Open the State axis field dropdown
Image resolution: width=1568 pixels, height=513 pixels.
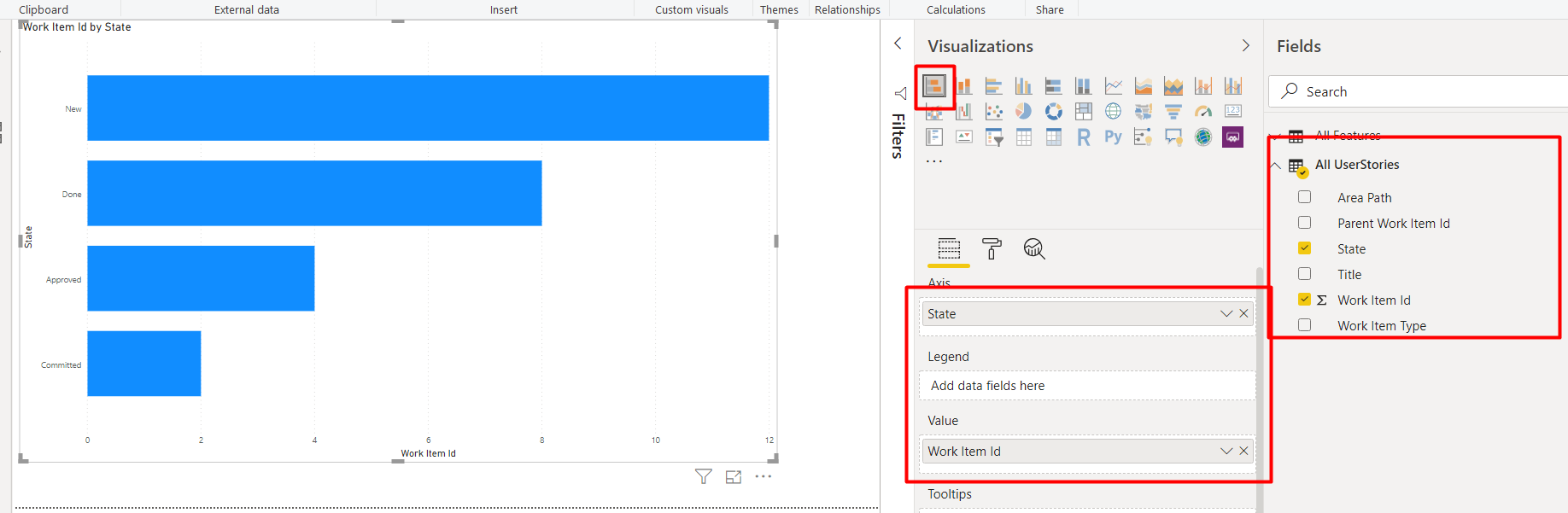[1226, 314]
